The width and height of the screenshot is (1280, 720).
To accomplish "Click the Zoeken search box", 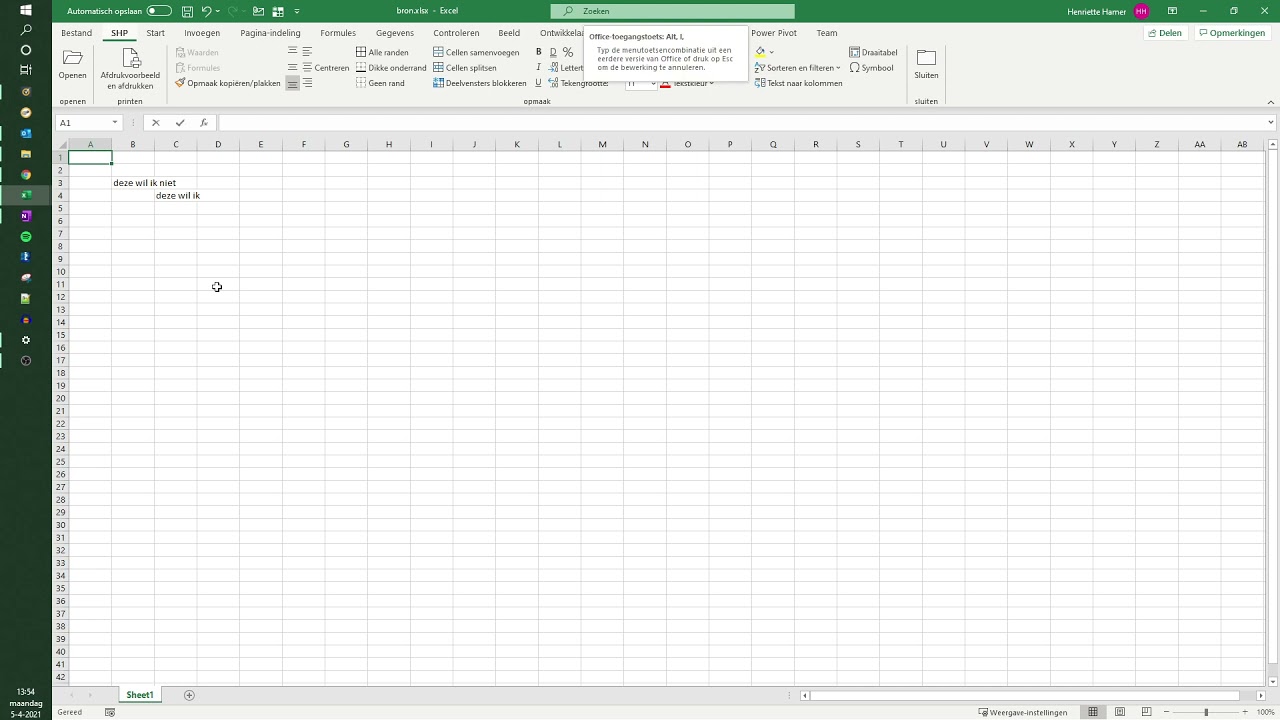I will (672, 11).
